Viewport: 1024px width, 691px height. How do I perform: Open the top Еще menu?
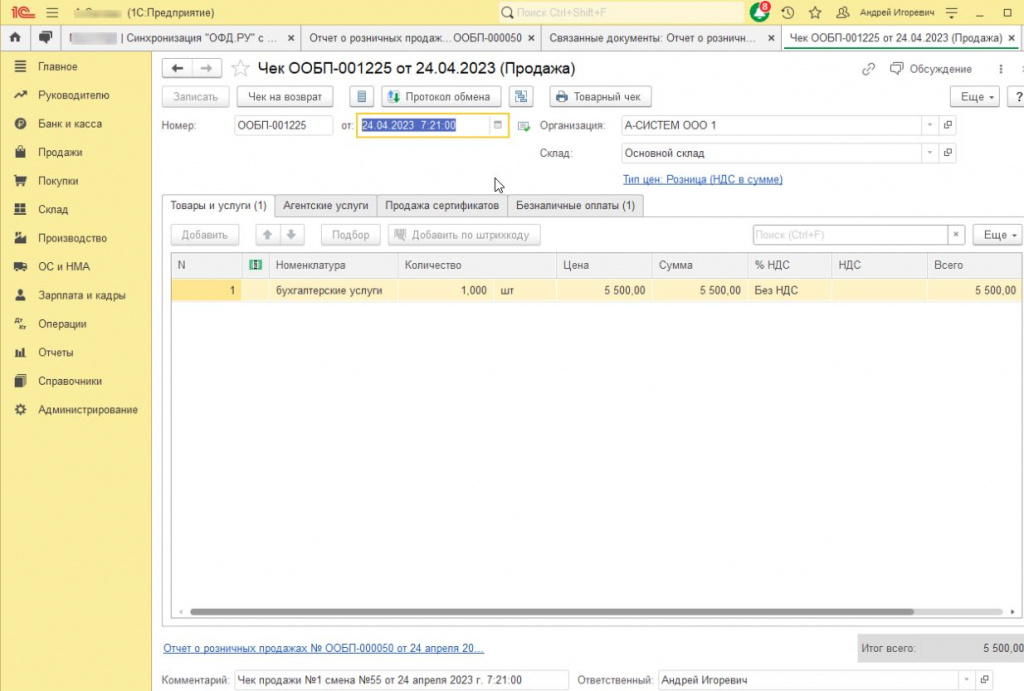974,97
